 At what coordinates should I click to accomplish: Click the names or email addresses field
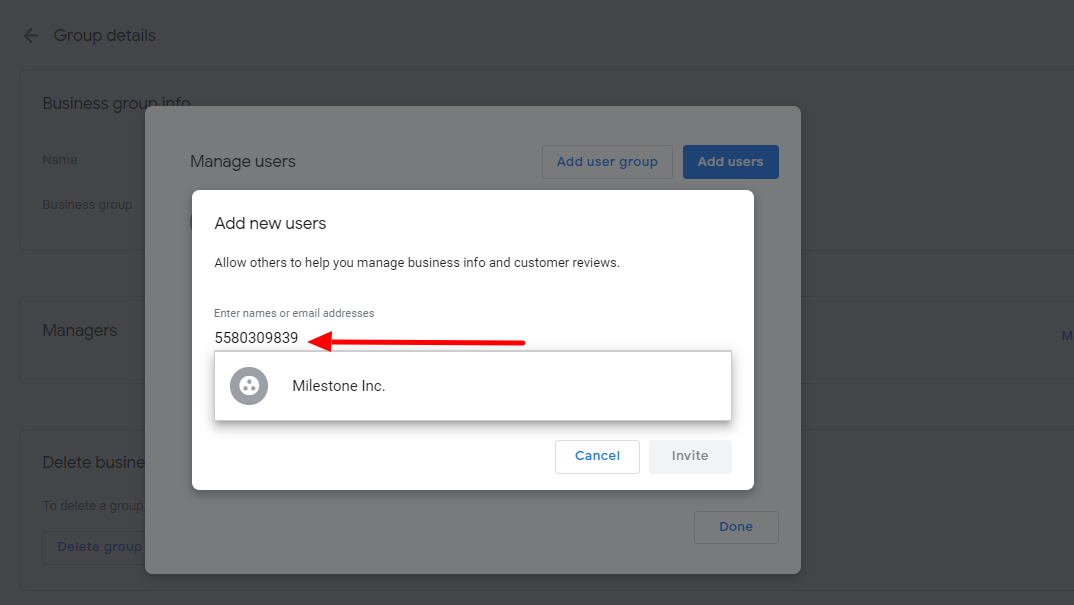[x=473, y=338]
